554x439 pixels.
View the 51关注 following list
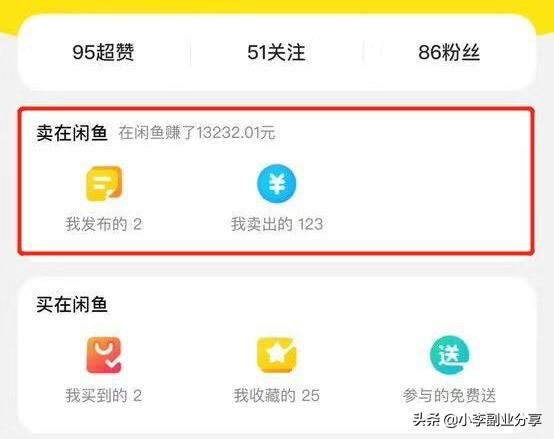click(276, 52)
